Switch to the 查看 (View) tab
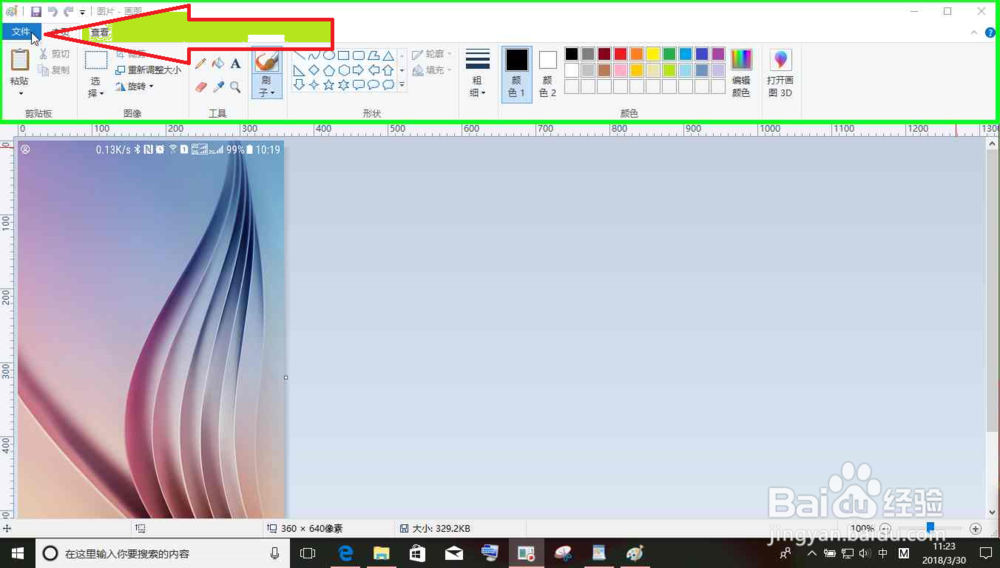The image size is (1000, 568). [99, 33]
